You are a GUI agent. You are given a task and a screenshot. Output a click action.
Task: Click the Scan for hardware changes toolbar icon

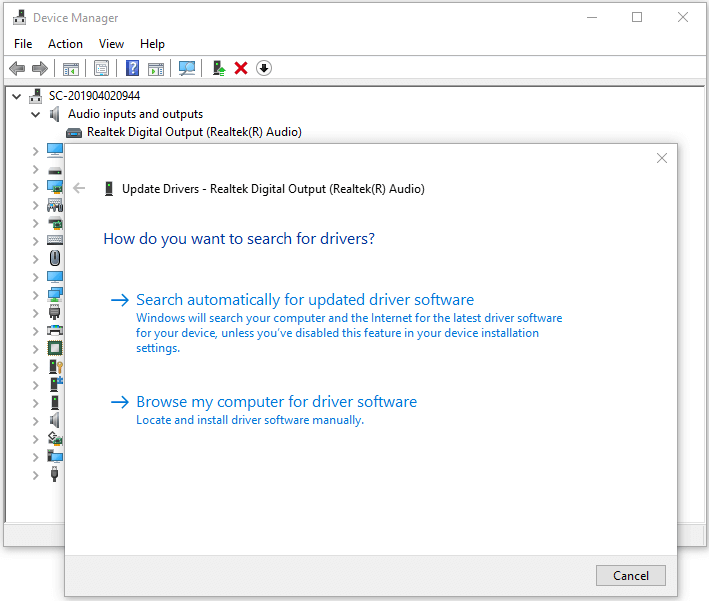pyautogui.click(x=187, y=68)
